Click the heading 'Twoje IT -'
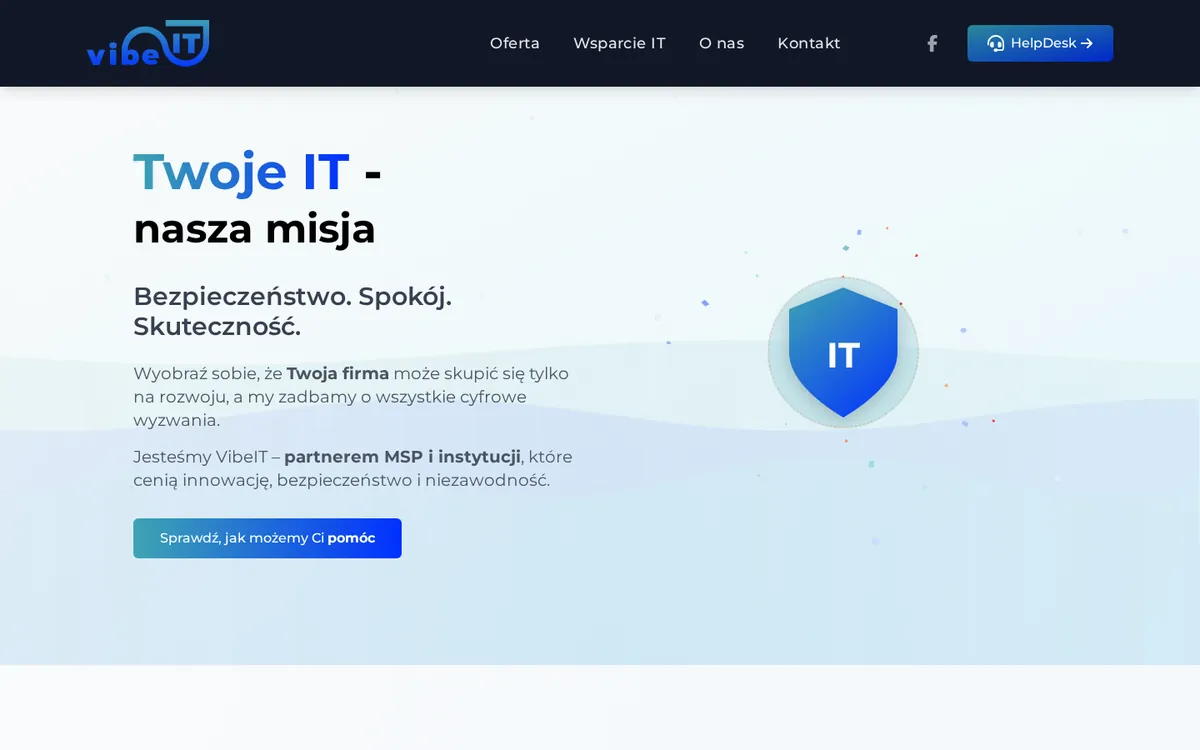This screenshot has height=750, width=1200. click(257, 171)
